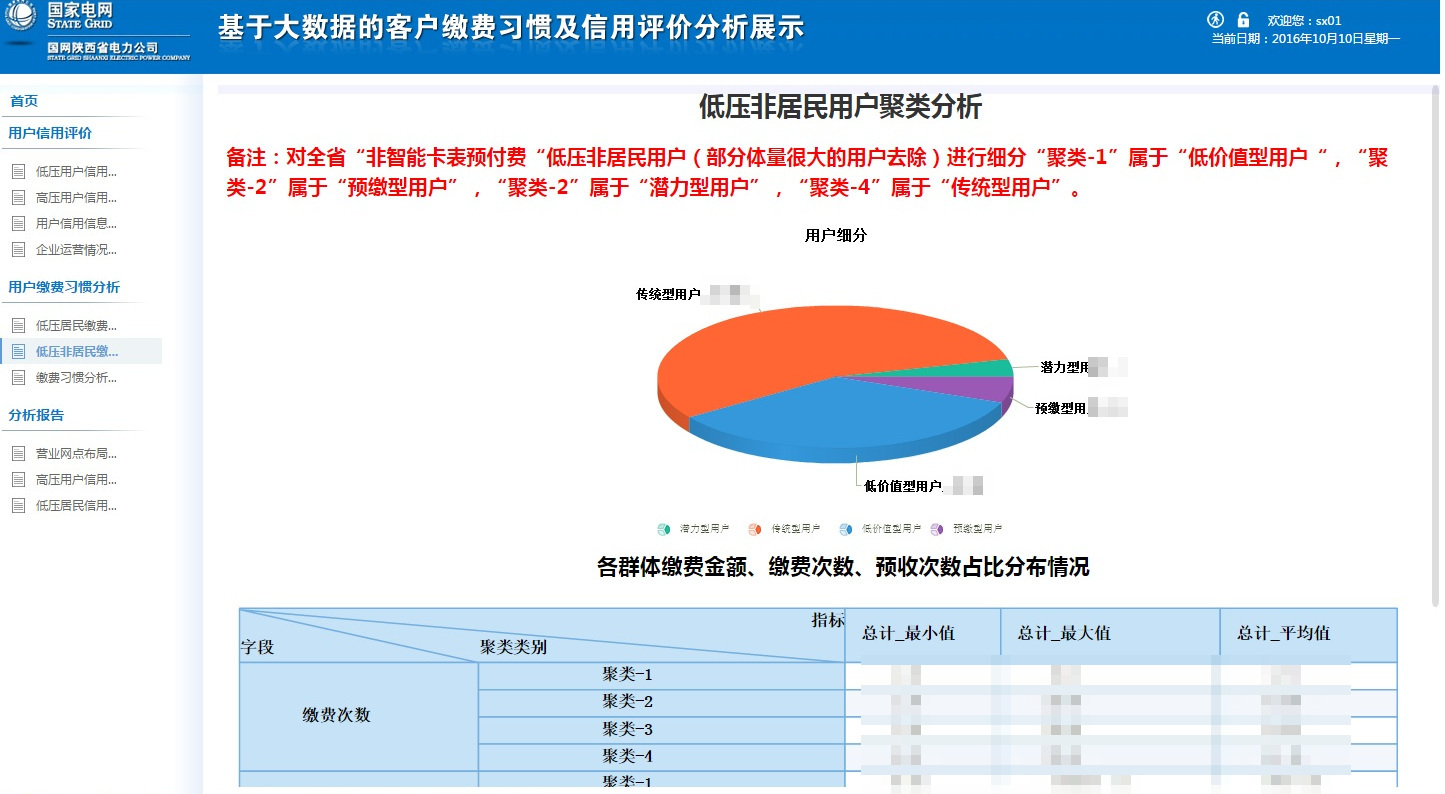Screen dimensions: 1445x794
Task: Open 低压用户信用... menu item
Action: [76, 171]
